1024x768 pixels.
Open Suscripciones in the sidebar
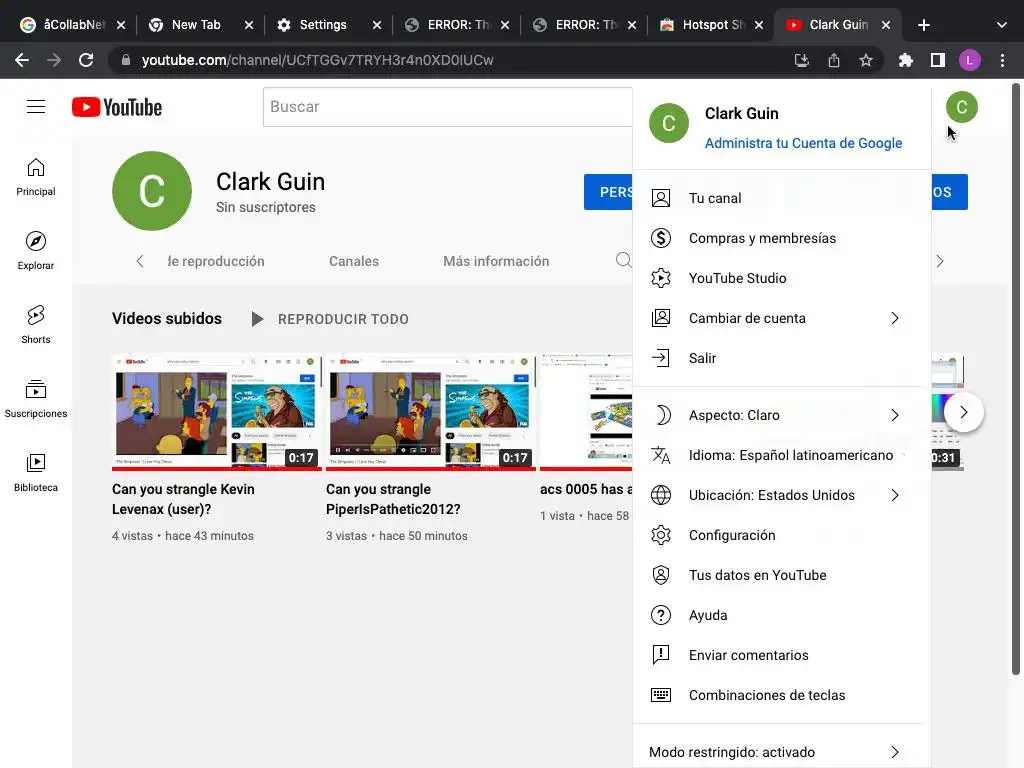point(36,398)
